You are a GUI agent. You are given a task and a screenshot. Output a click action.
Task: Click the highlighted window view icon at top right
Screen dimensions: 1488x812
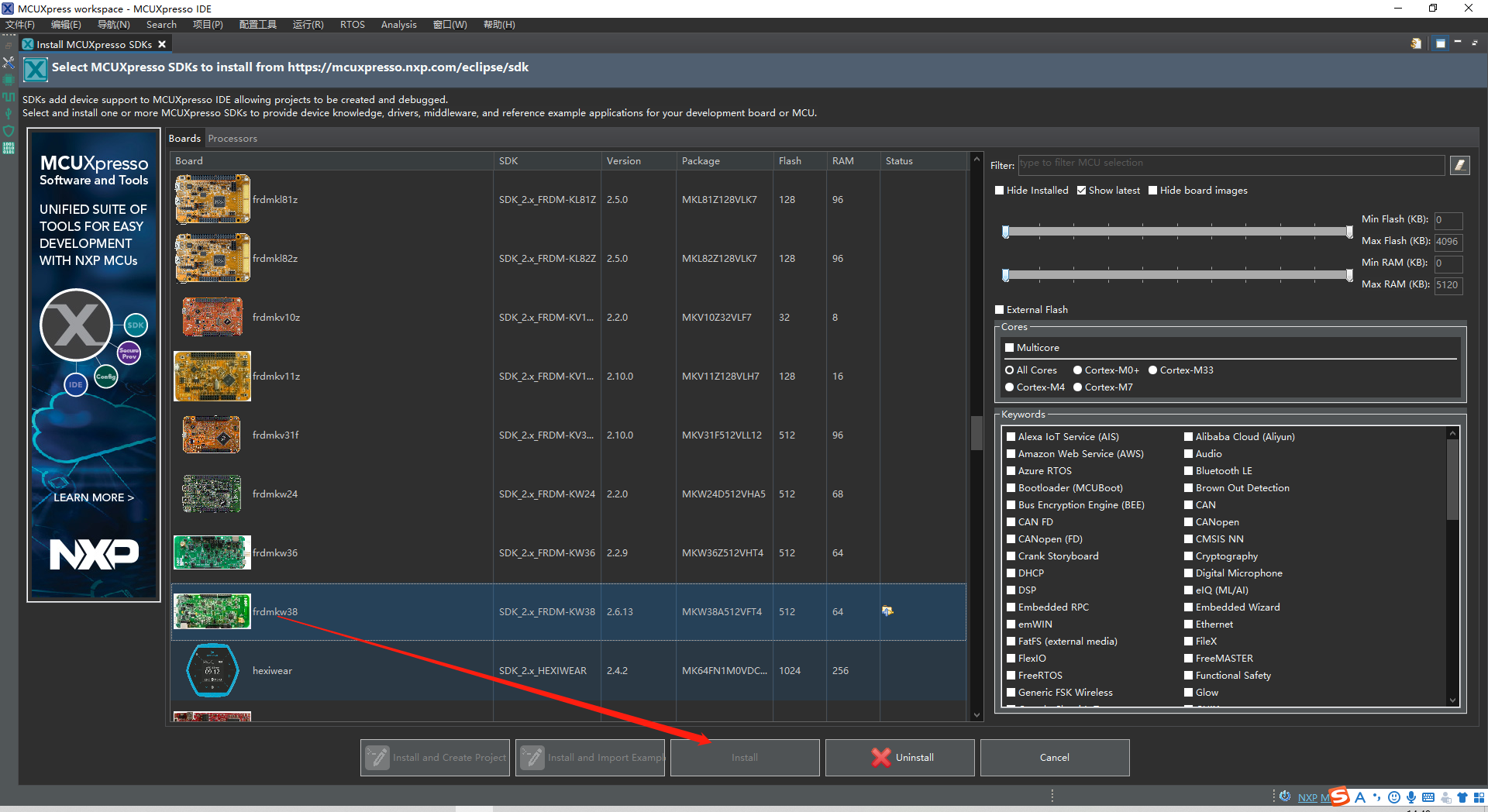coord(1440,44)
